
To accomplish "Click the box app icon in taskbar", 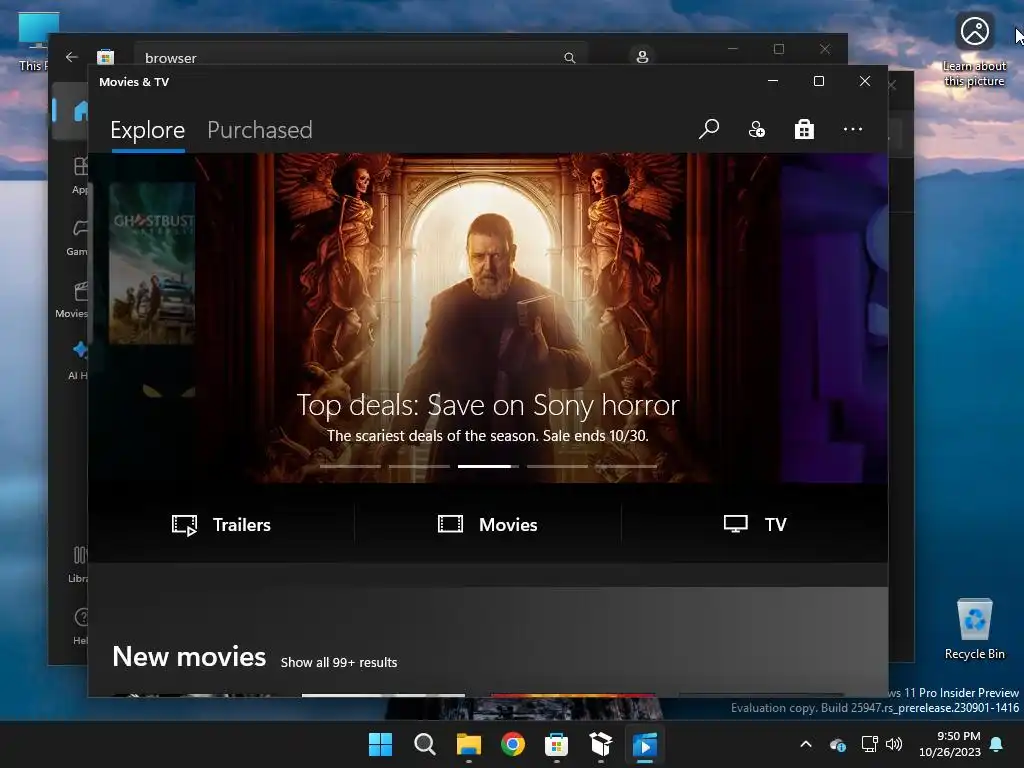I will [x=601, y=744].
